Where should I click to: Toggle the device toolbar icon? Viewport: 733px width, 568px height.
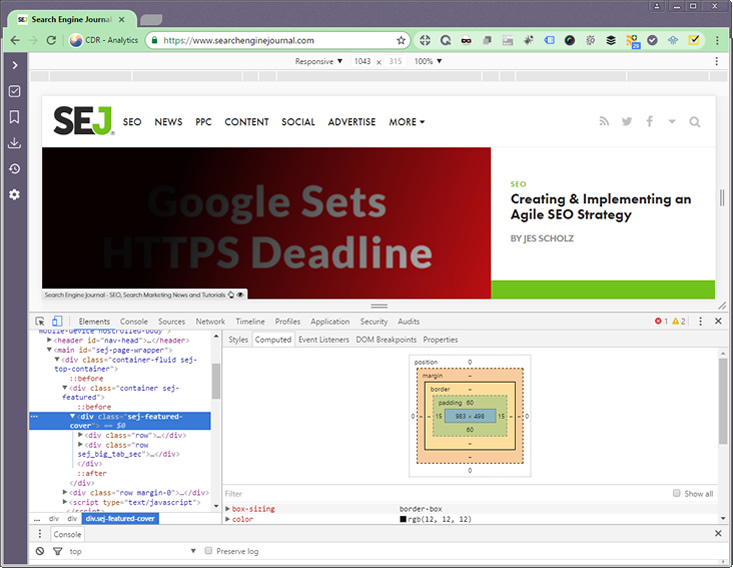coord(57,321)
